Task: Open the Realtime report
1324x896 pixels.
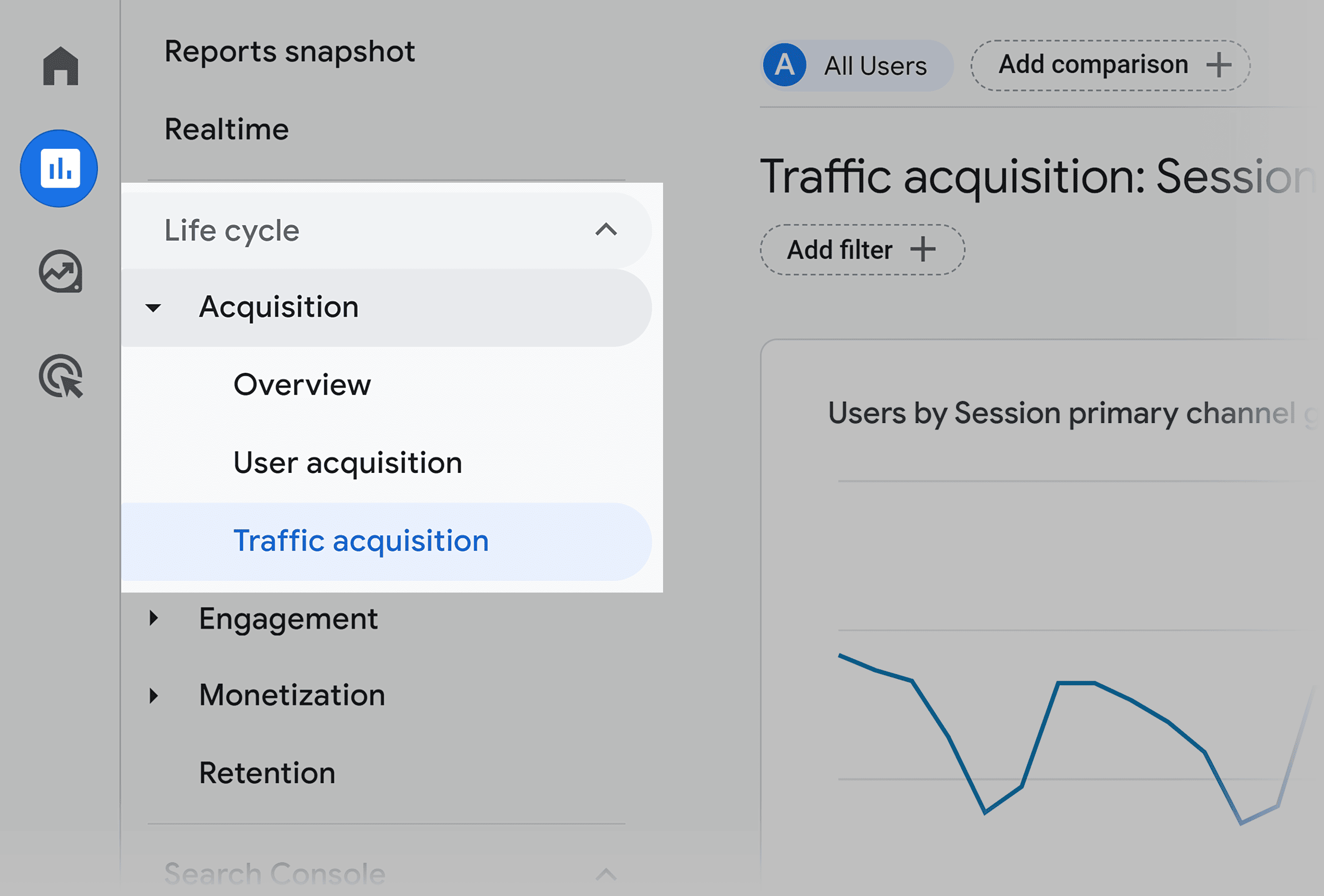Action: click(x=226, y=129)
